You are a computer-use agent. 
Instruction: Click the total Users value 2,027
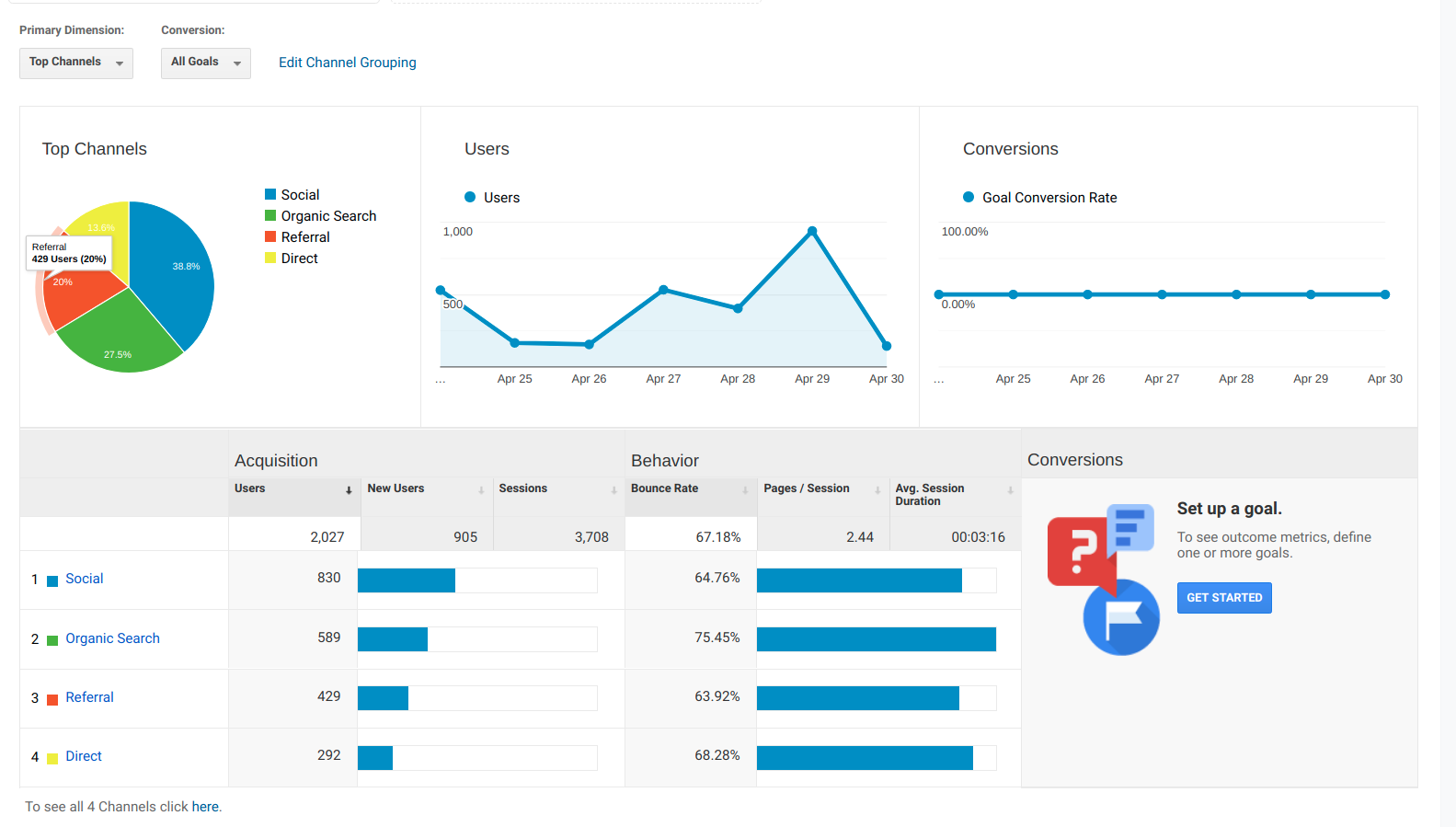(327, 537)
